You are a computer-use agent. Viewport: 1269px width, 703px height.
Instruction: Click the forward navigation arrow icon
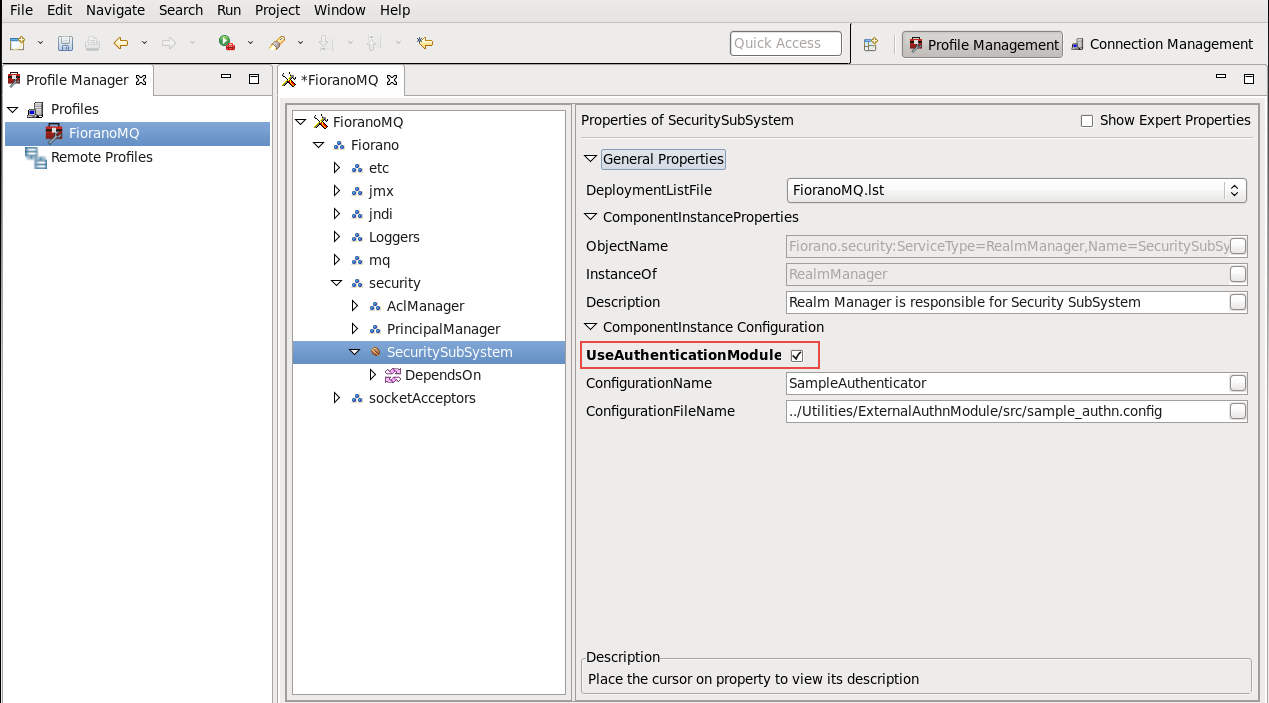coord(169,43)
